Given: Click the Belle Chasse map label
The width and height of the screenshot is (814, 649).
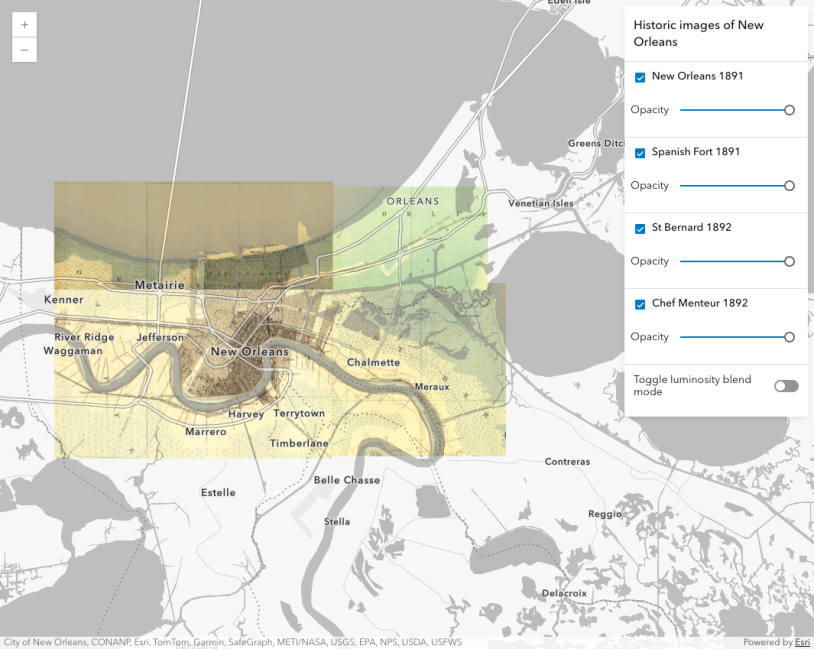Looking at the screenshot, I should pos(346,480).
